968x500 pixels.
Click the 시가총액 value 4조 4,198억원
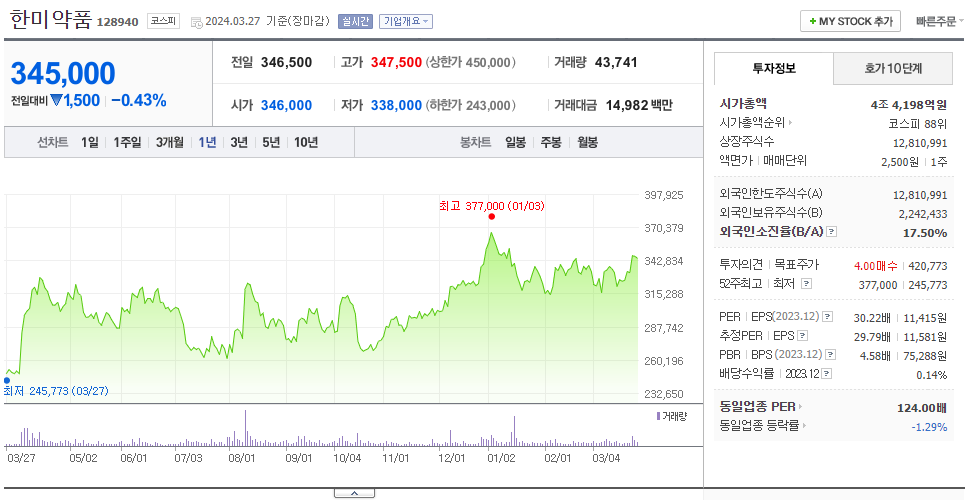tap(909, 104)
